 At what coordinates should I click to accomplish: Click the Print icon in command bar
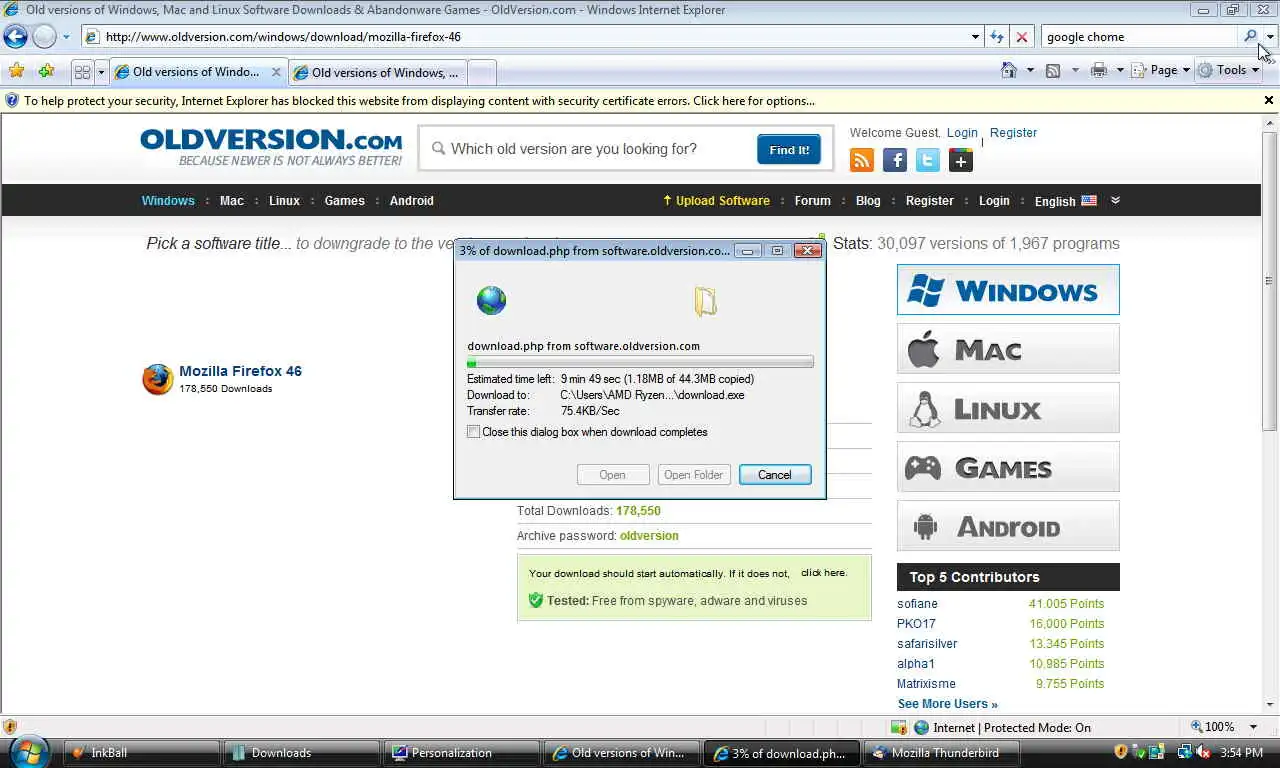tap(1099, 70)
